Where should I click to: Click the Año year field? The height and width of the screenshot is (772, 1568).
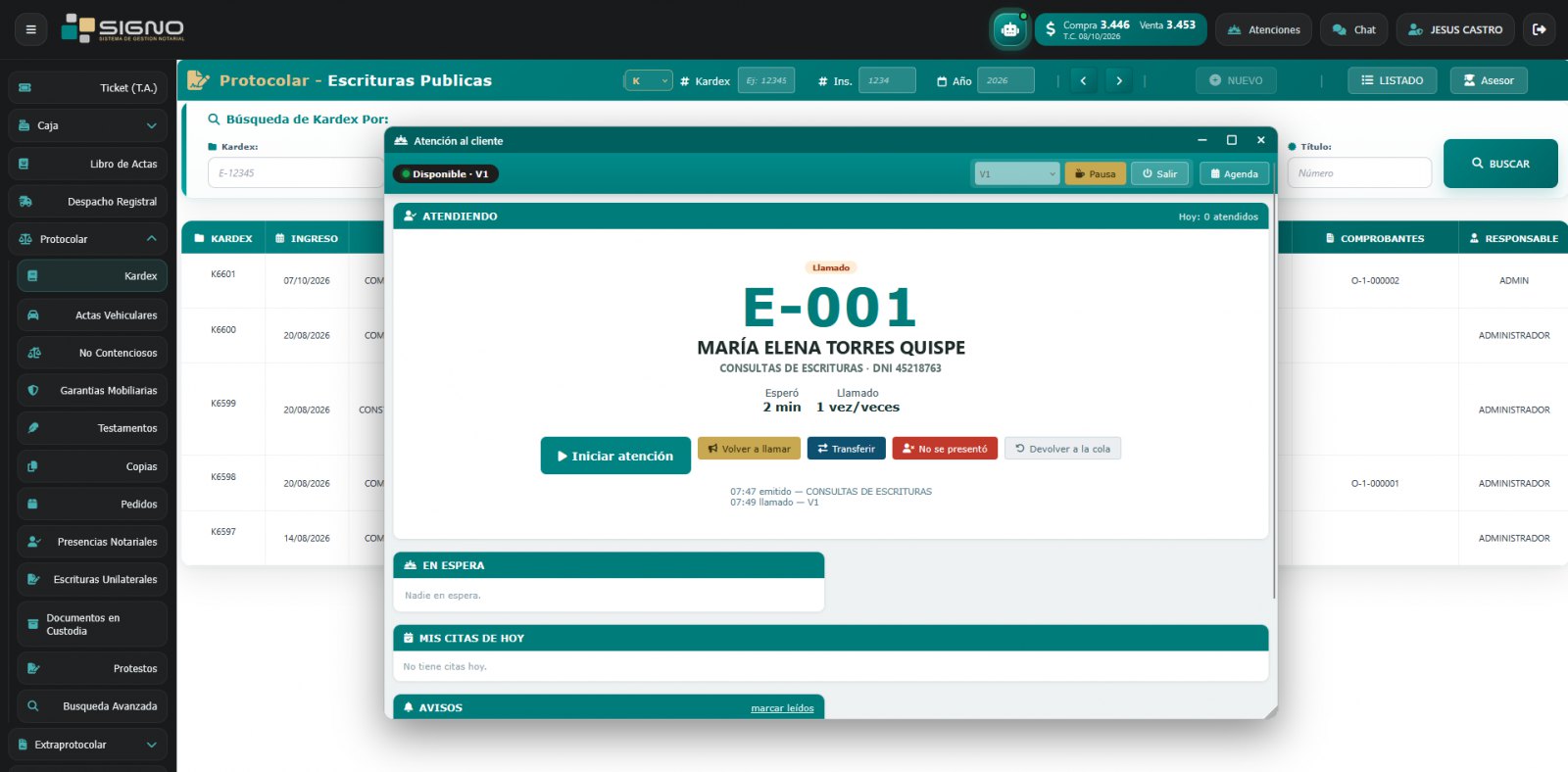tap(1005, 80)
